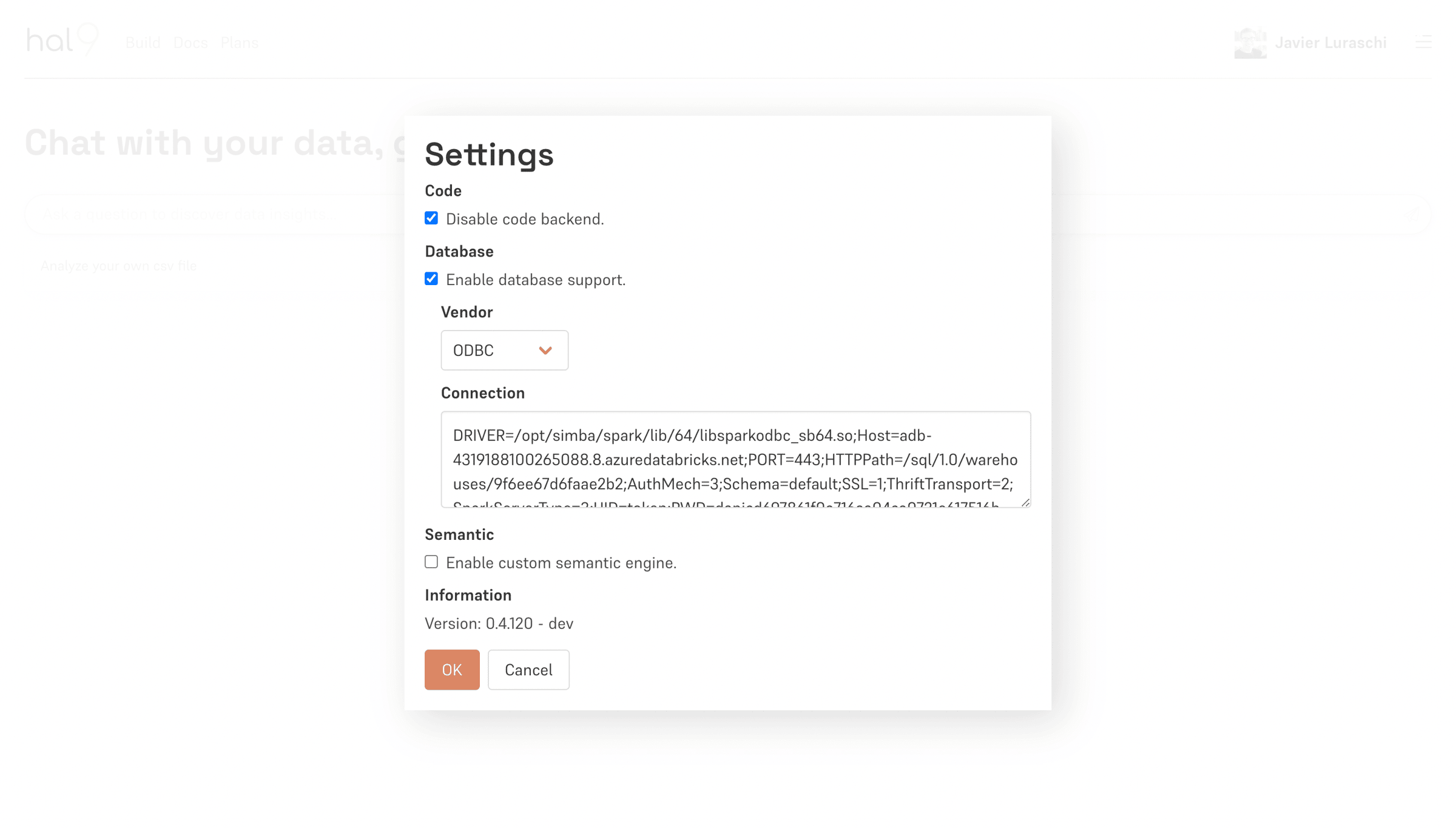Click the Vendor dropdown chevron arrow
Screen dimensions: 1456x828
(545, 351)
